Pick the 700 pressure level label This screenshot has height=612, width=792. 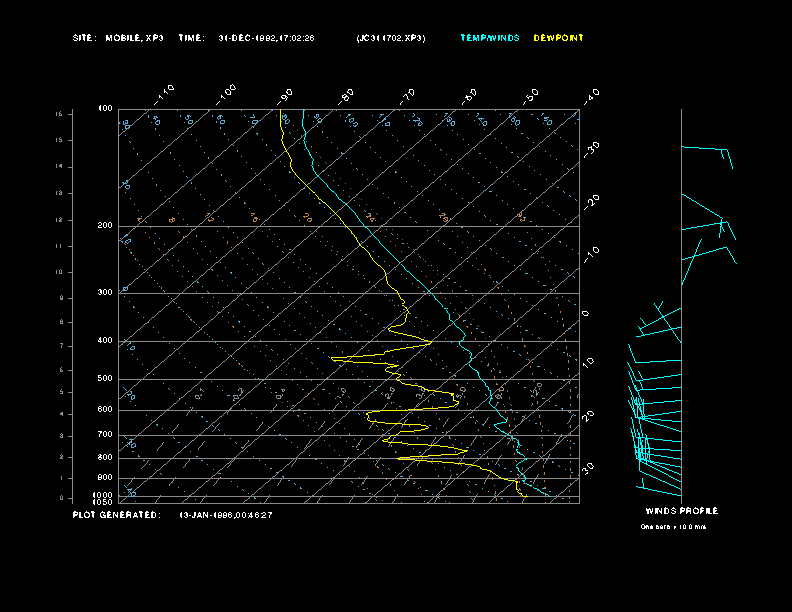(x=104, y=435)
